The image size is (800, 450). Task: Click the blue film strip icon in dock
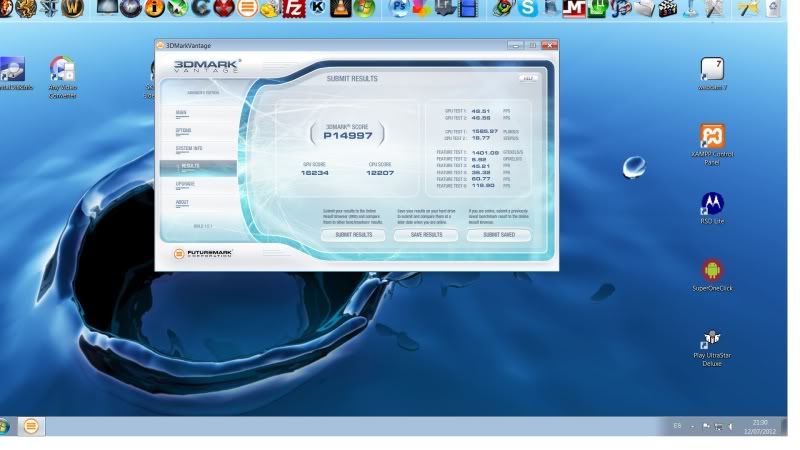tap(468, 8)
